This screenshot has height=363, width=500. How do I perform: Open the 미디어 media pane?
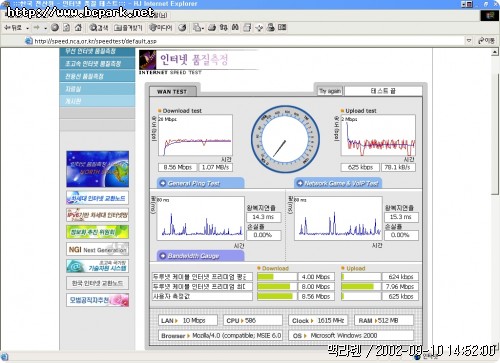[161, 28]
